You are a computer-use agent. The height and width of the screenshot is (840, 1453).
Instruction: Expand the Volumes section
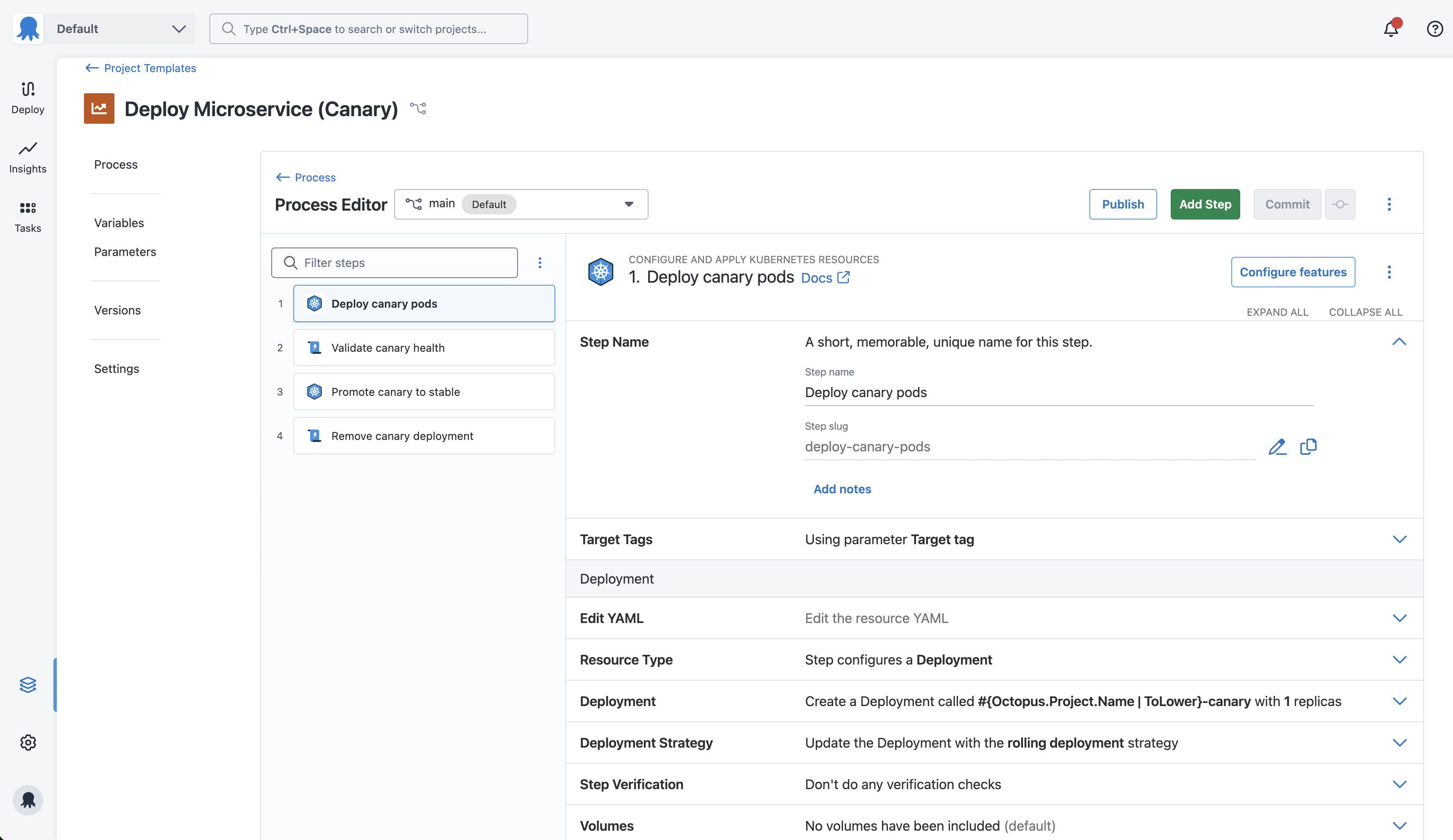(1400, 826)
